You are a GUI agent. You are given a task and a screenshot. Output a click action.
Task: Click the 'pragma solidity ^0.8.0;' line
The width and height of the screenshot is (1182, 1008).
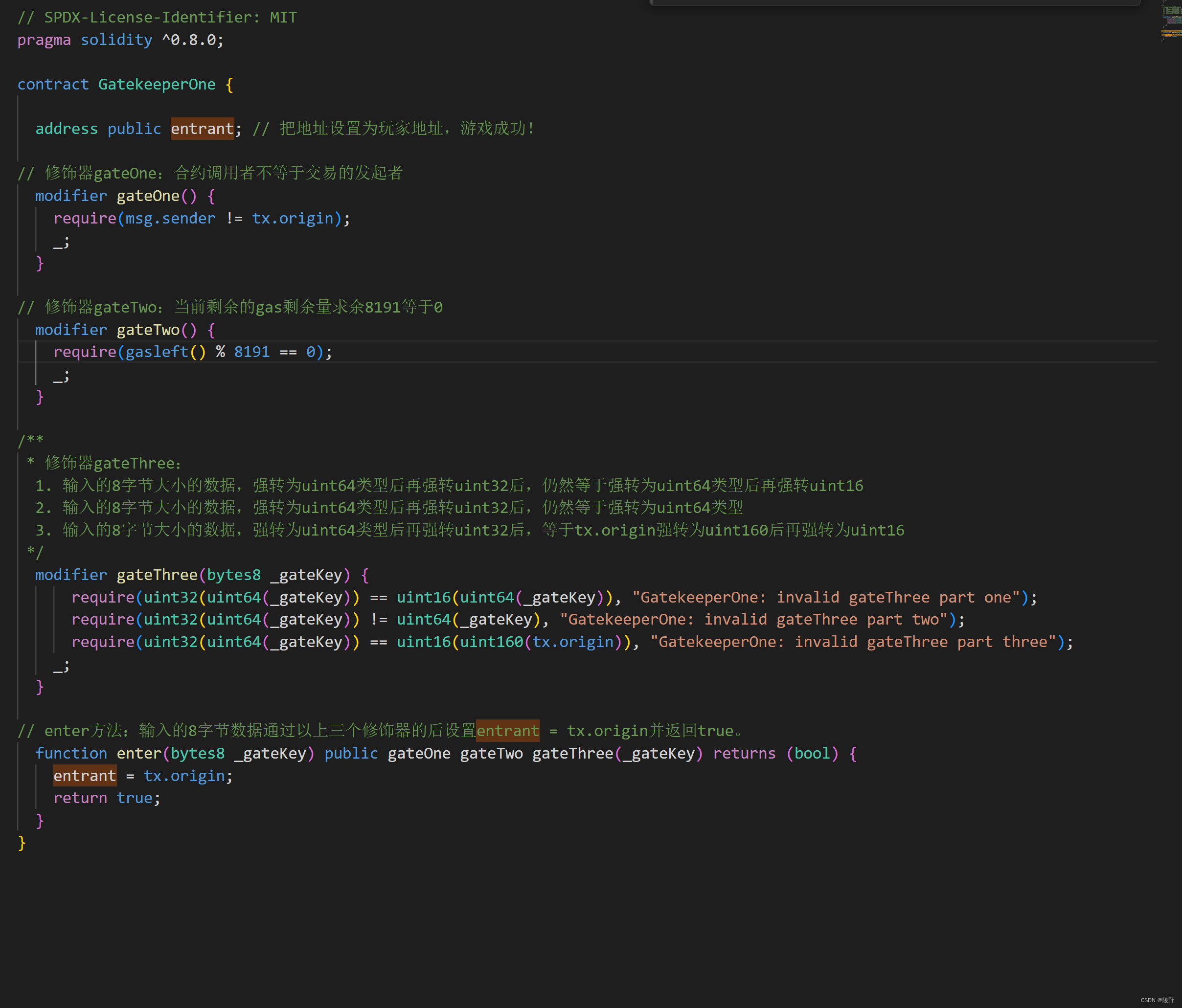pyautogui.click(x=120, y=40)
